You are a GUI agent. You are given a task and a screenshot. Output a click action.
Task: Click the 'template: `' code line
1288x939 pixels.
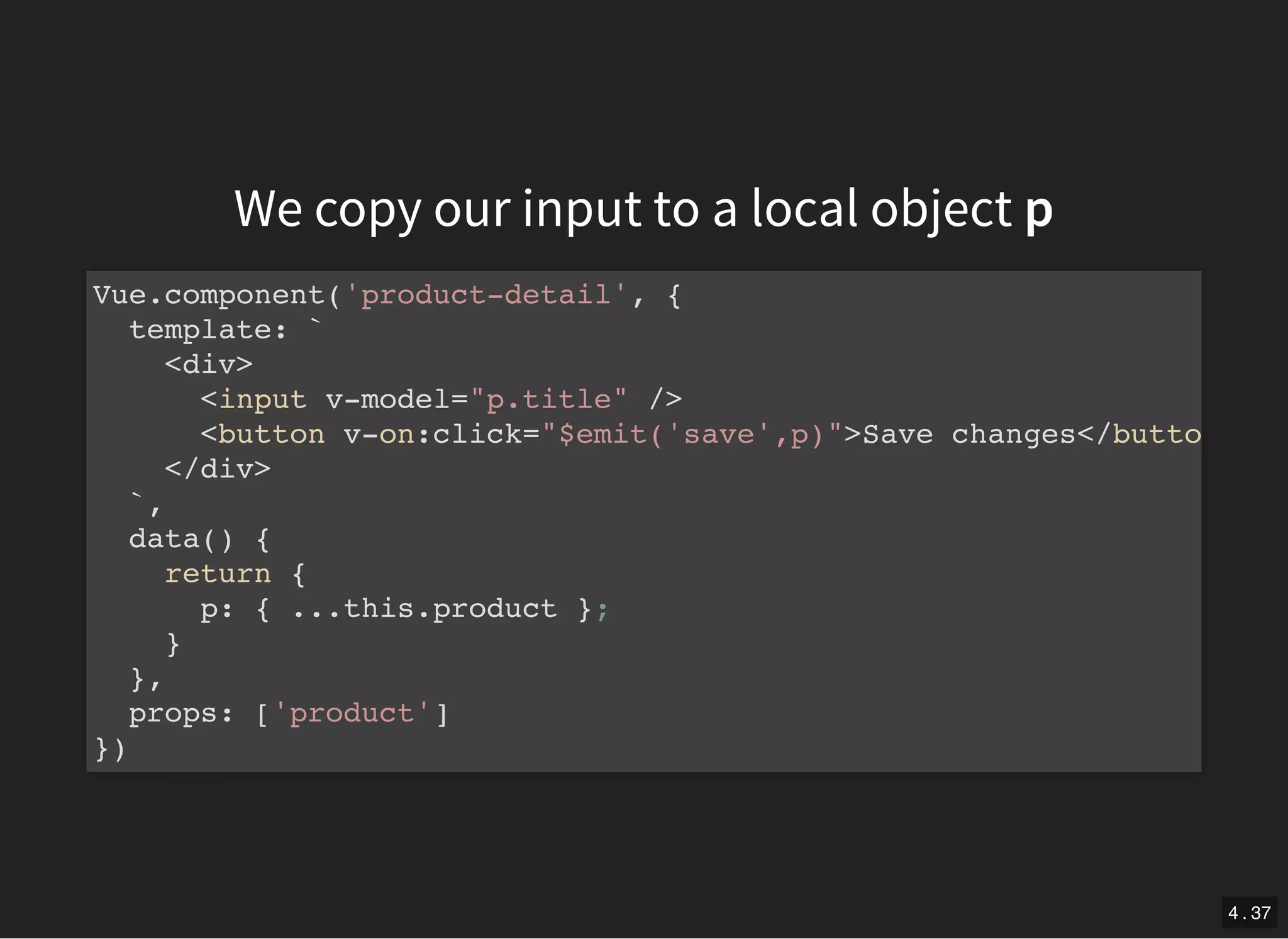click(225, 329)
